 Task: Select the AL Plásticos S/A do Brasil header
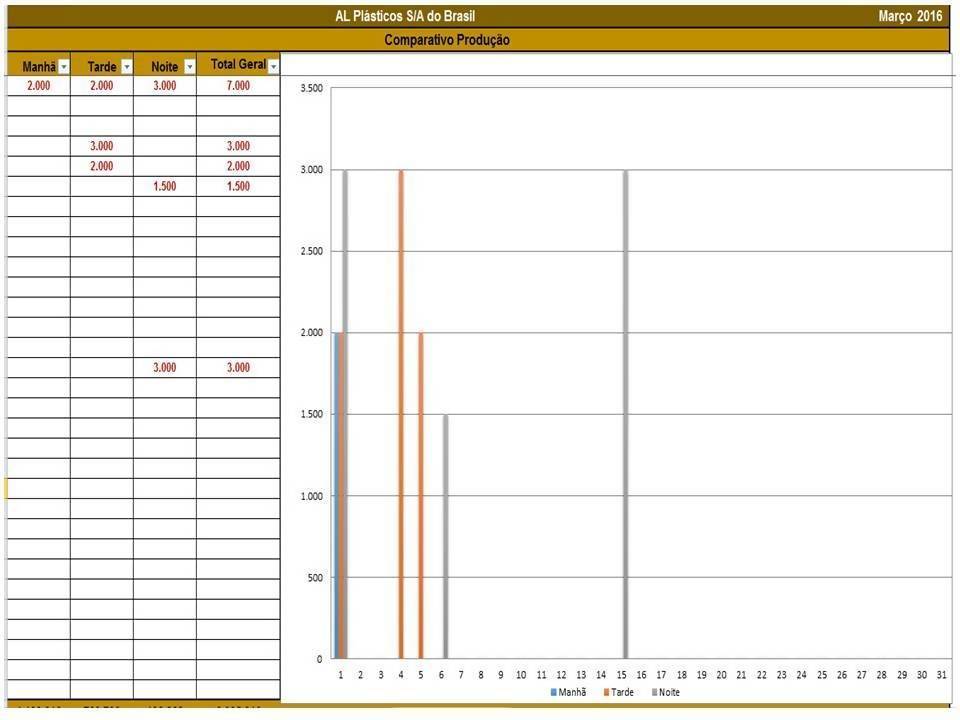point(405,16)
